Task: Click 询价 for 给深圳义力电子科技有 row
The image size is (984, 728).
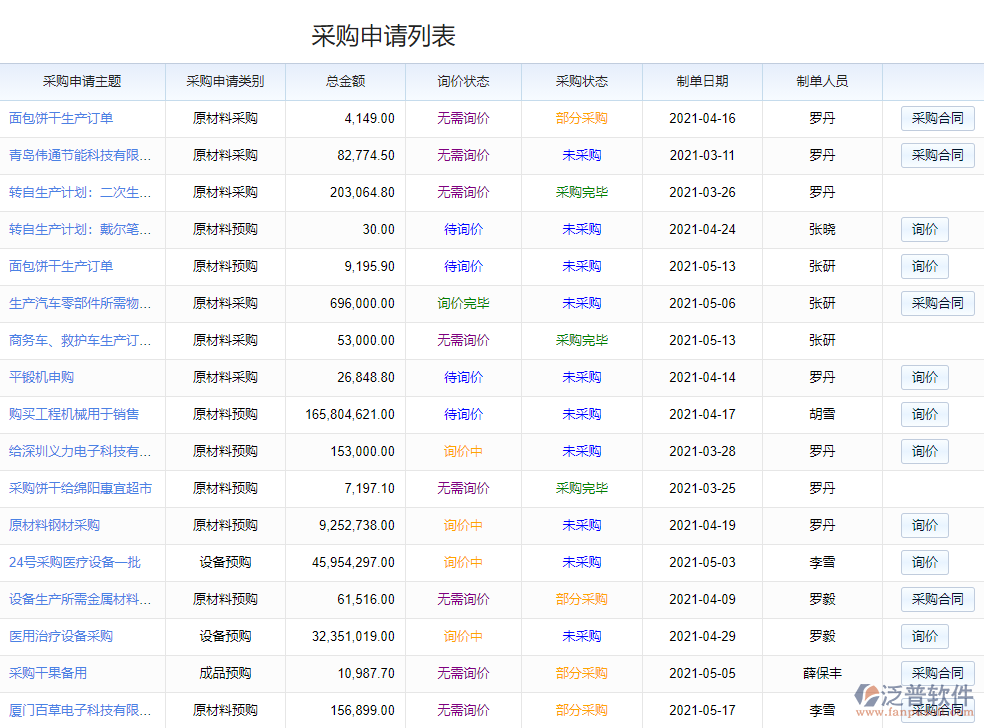Action: tap(924, 451)
